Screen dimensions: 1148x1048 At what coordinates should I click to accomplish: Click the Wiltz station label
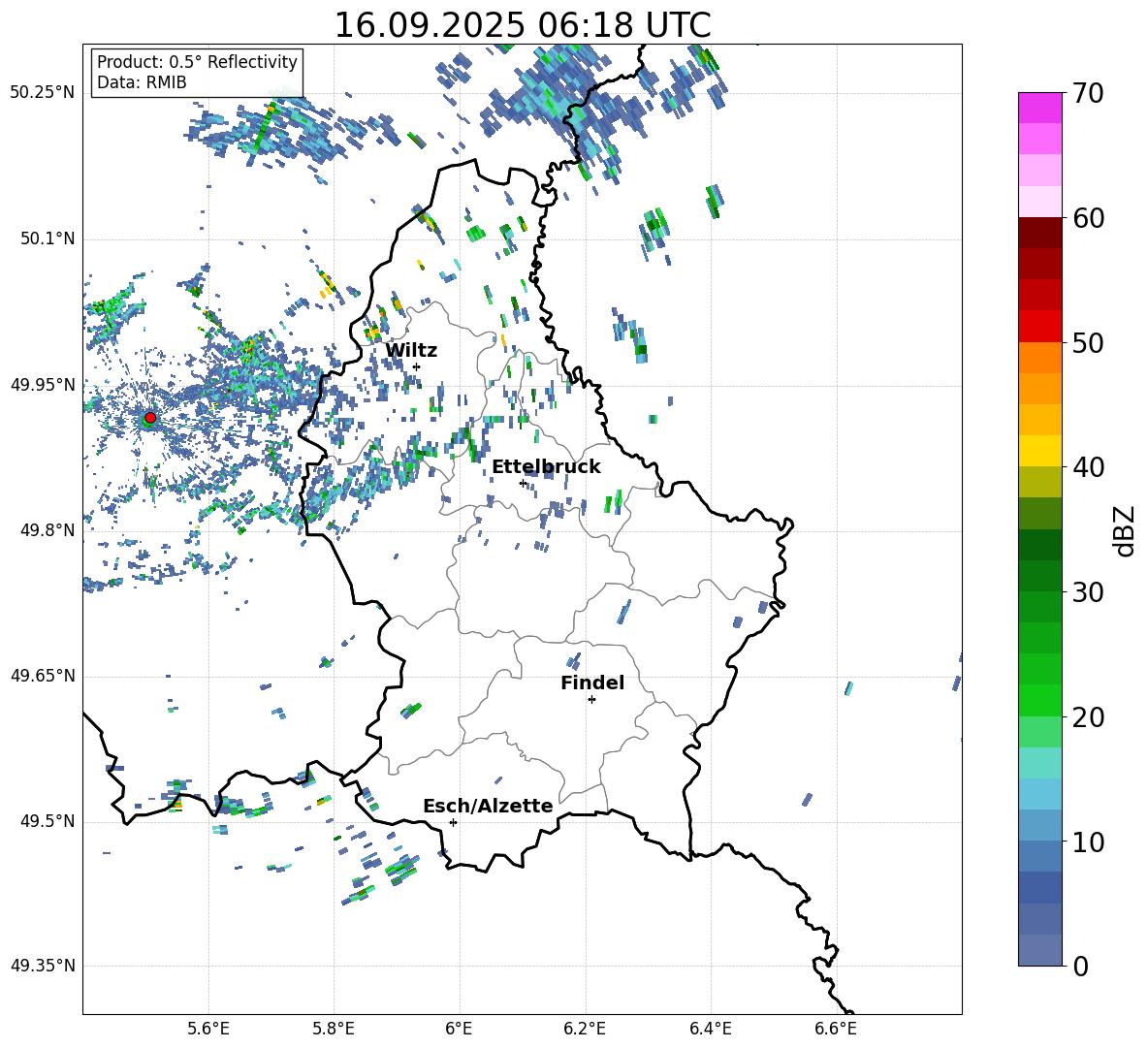click(411, 351)
